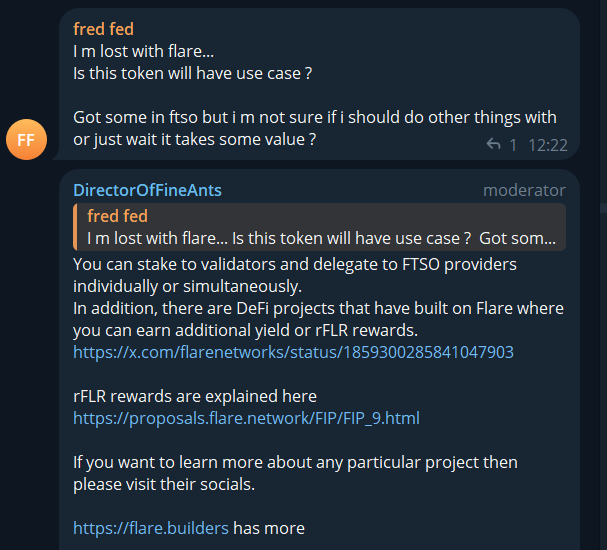Open the proposals.flare.network FIP_9 link

[246, 418]
